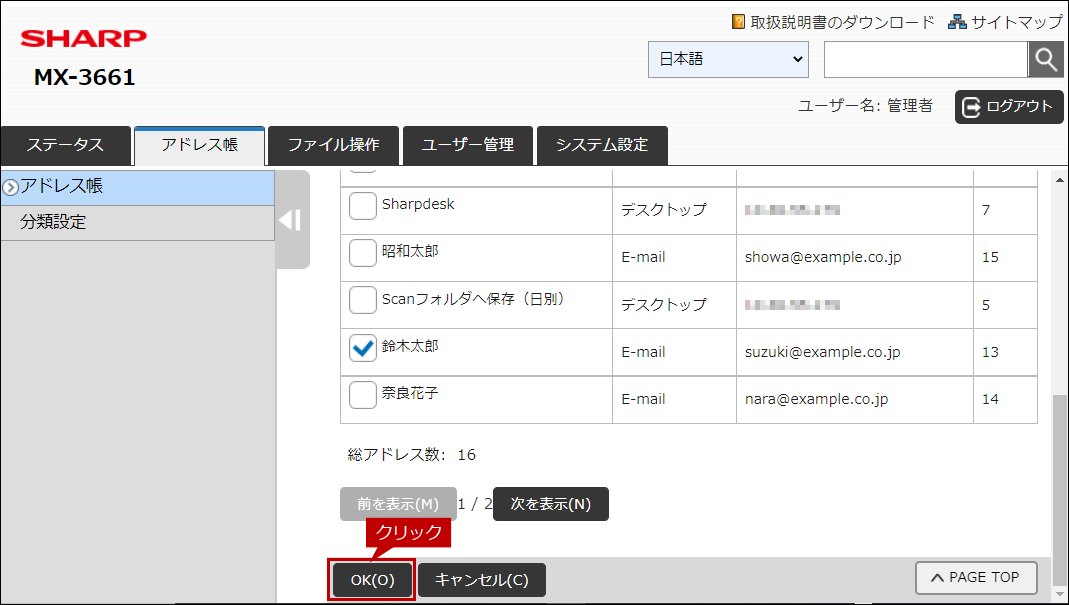Check the Scanフォルダへ保存 checkbox

click(x=363, y=300)
